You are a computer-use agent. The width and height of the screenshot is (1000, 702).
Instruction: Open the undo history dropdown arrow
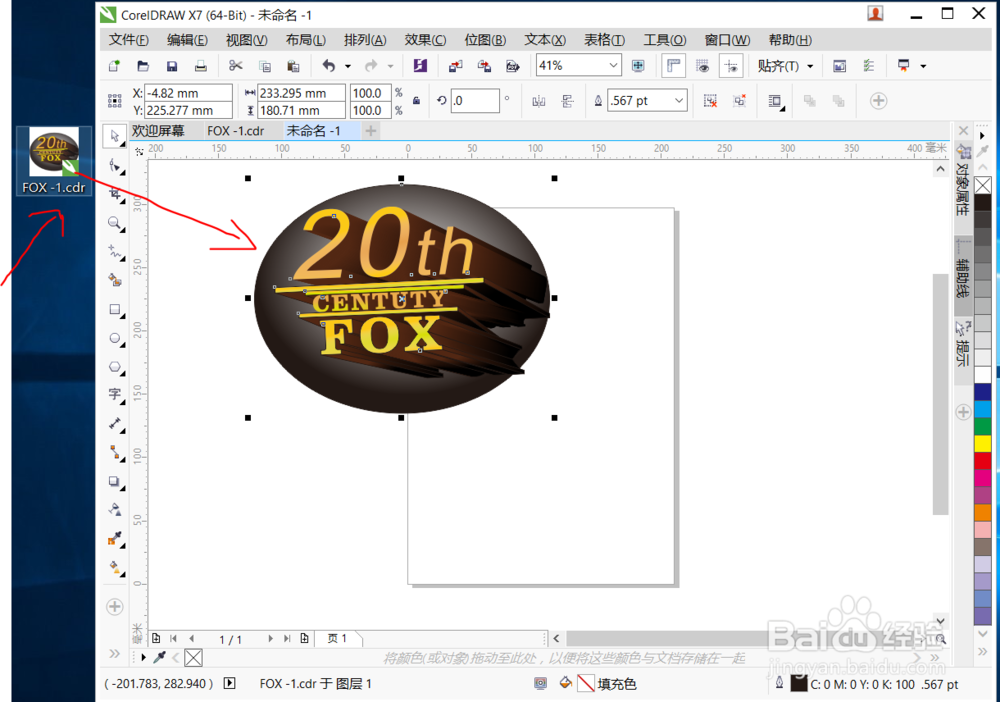coord(348,66)
